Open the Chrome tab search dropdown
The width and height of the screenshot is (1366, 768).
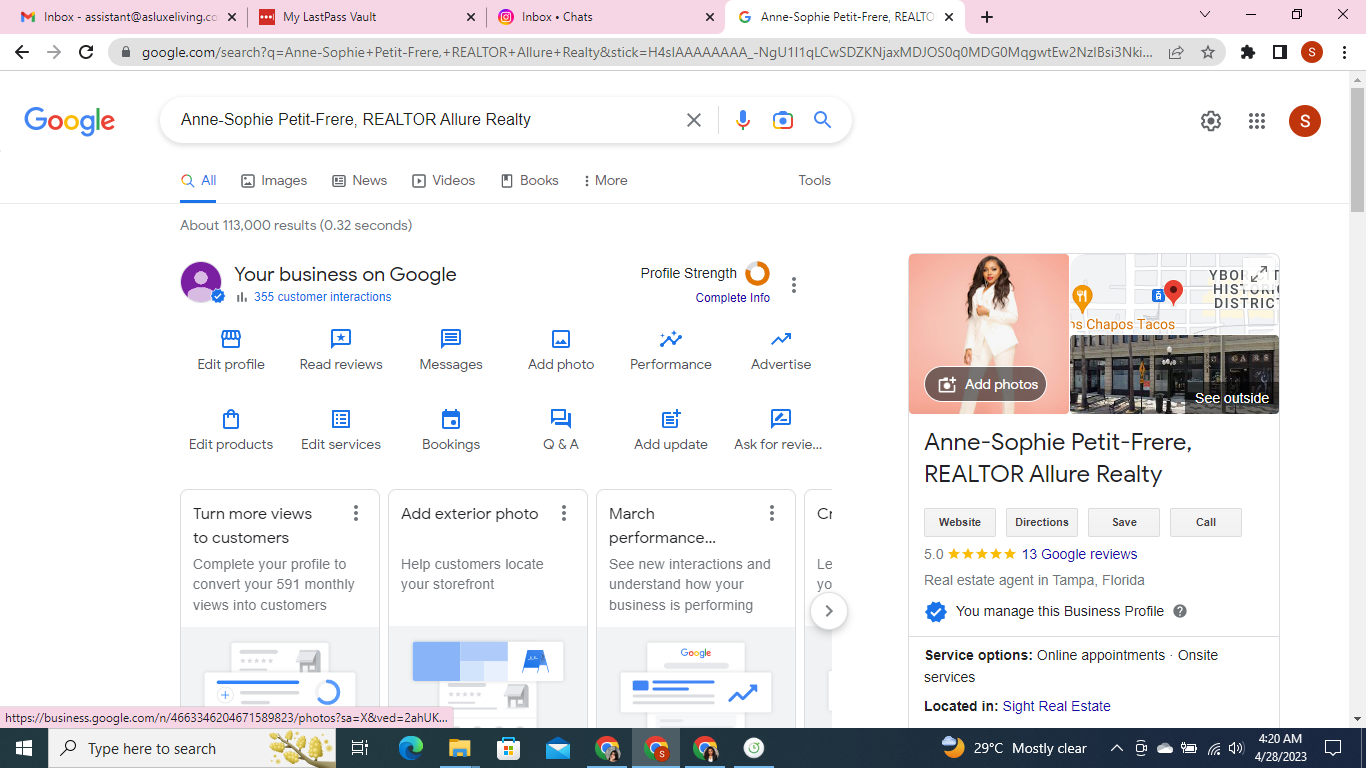[x=1205, y=15]
